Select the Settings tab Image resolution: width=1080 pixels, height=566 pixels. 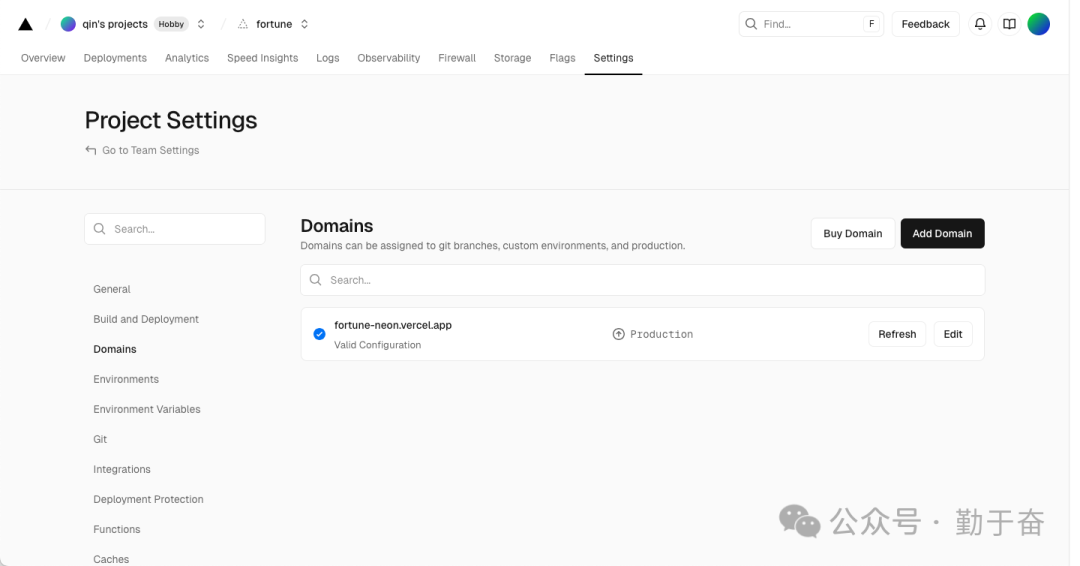point(613,58)
